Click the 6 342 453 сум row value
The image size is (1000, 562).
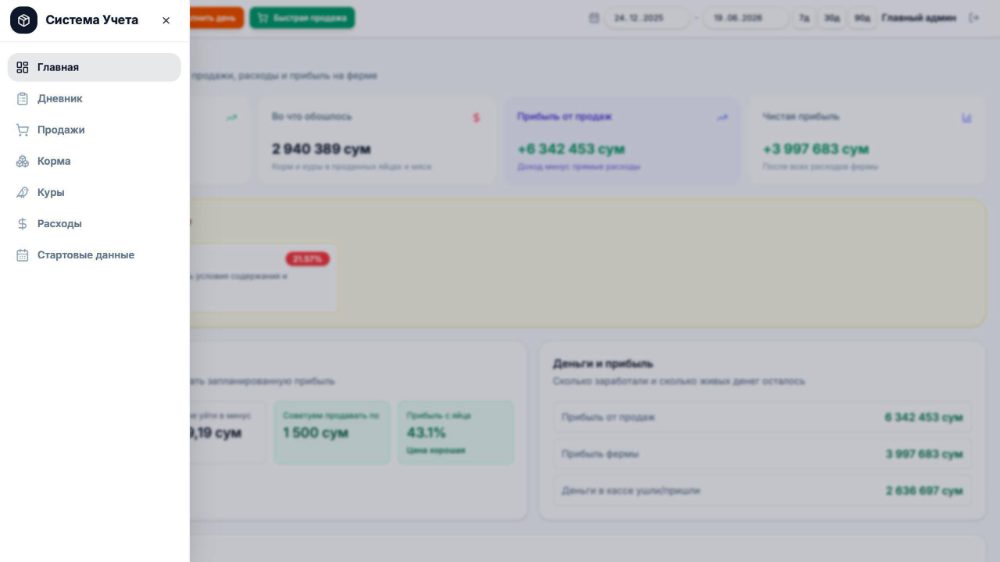(x=923, y=417)
